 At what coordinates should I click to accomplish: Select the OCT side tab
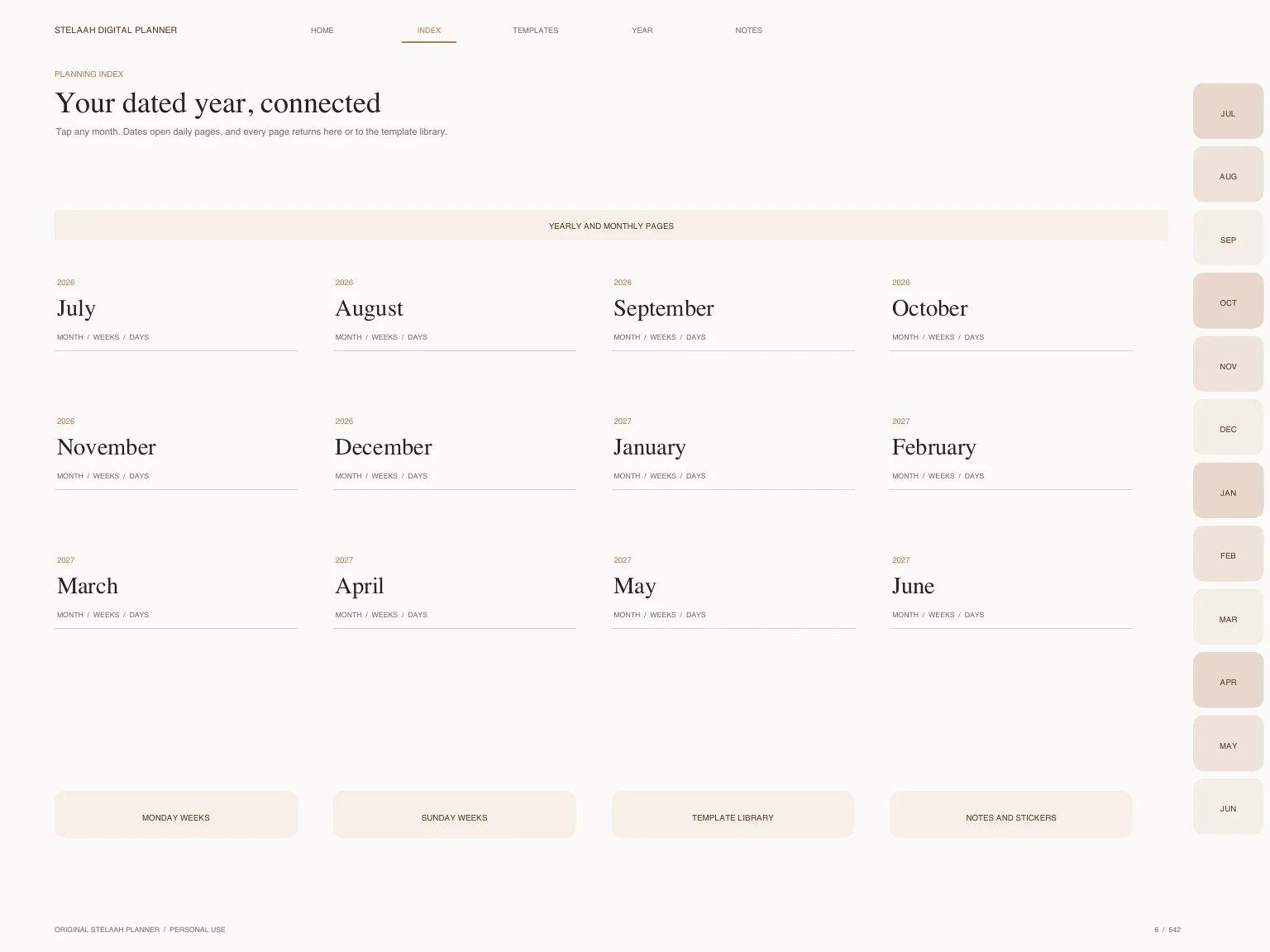(x=1228, y=301)
